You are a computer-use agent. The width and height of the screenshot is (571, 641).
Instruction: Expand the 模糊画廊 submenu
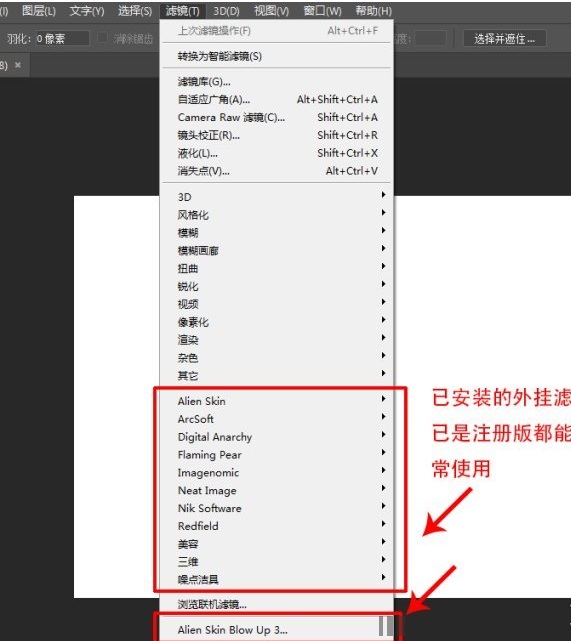coord(277,250)
